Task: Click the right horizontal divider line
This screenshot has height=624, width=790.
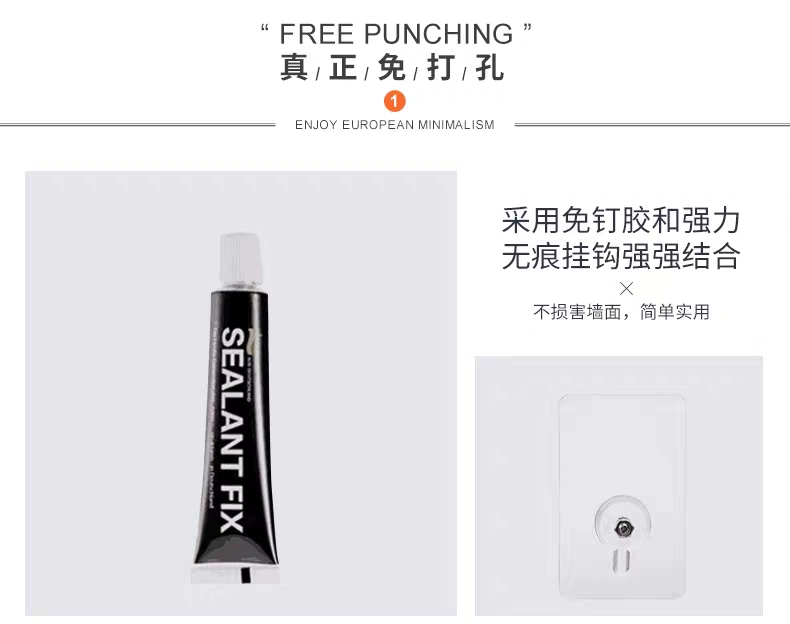Action: click(652, 125)
